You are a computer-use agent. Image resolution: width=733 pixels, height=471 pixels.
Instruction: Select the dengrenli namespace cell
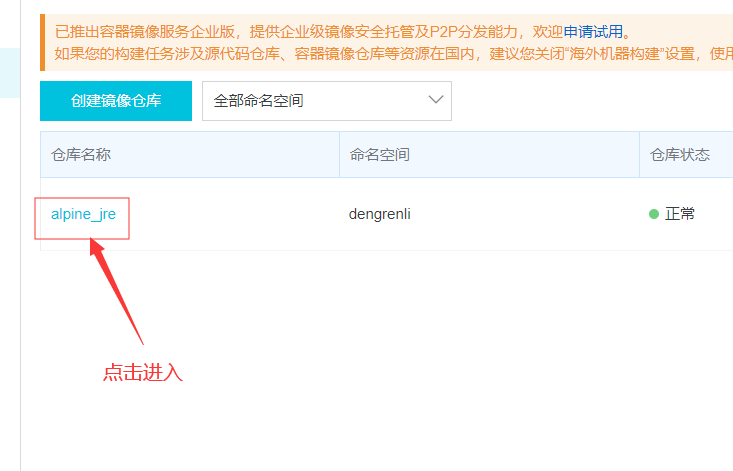click(380, 214)
